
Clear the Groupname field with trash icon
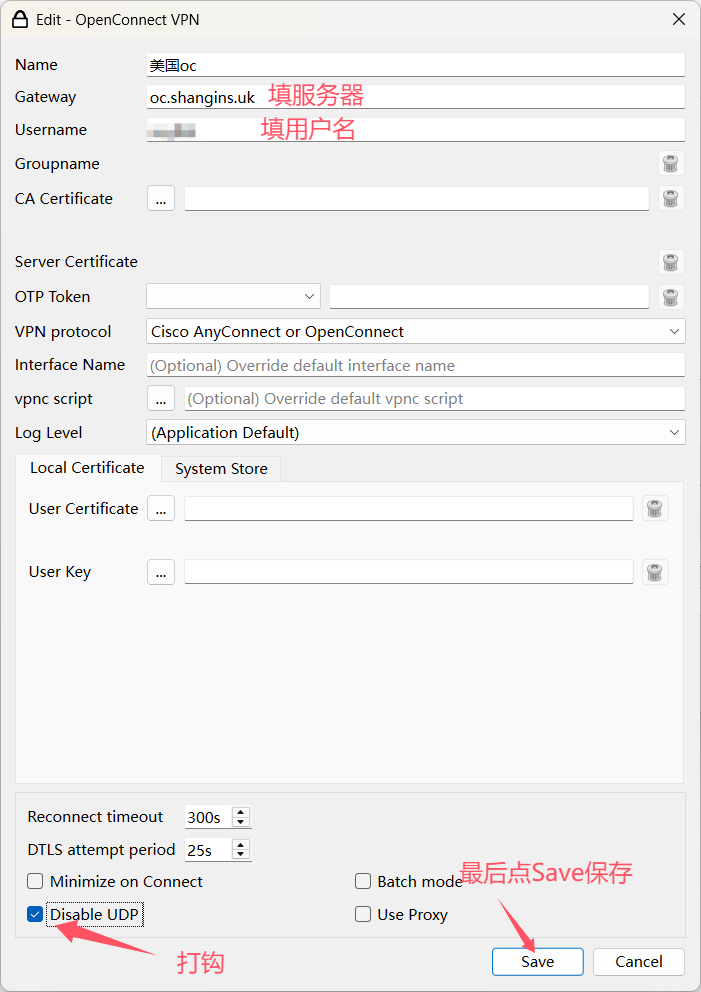[671, 164]
